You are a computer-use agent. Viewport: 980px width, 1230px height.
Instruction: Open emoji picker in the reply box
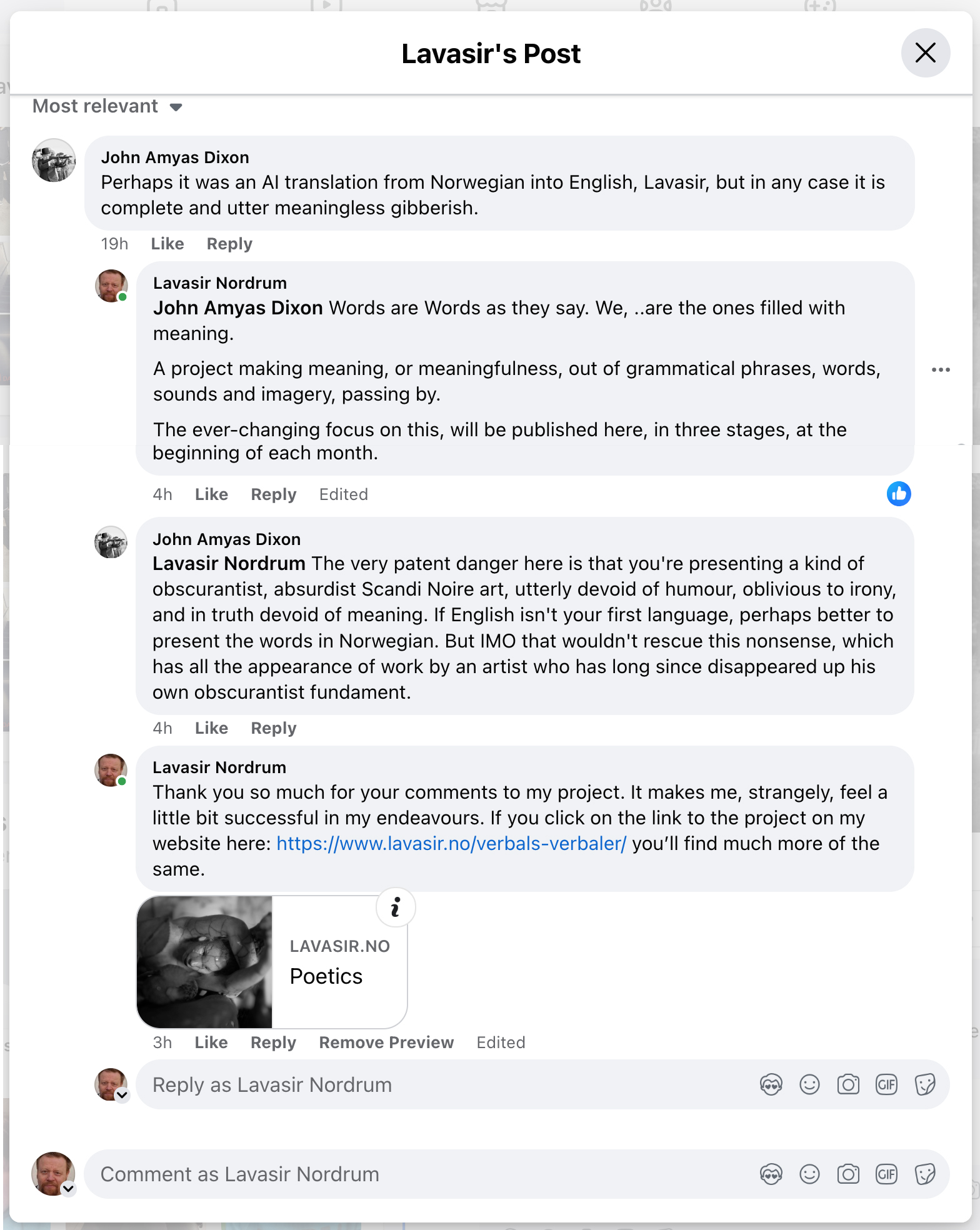click(x=809, y=1084)
